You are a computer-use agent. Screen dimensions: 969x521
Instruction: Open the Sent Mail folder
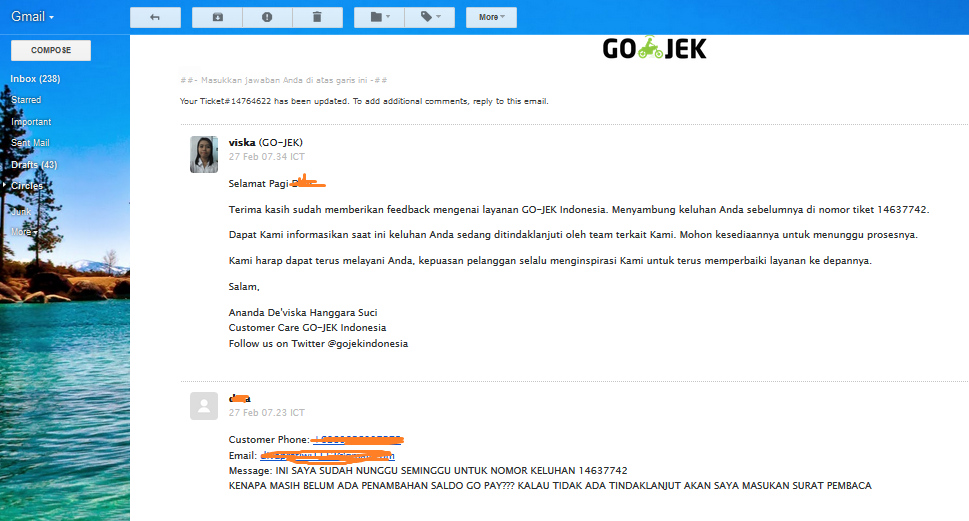[30, 143]
